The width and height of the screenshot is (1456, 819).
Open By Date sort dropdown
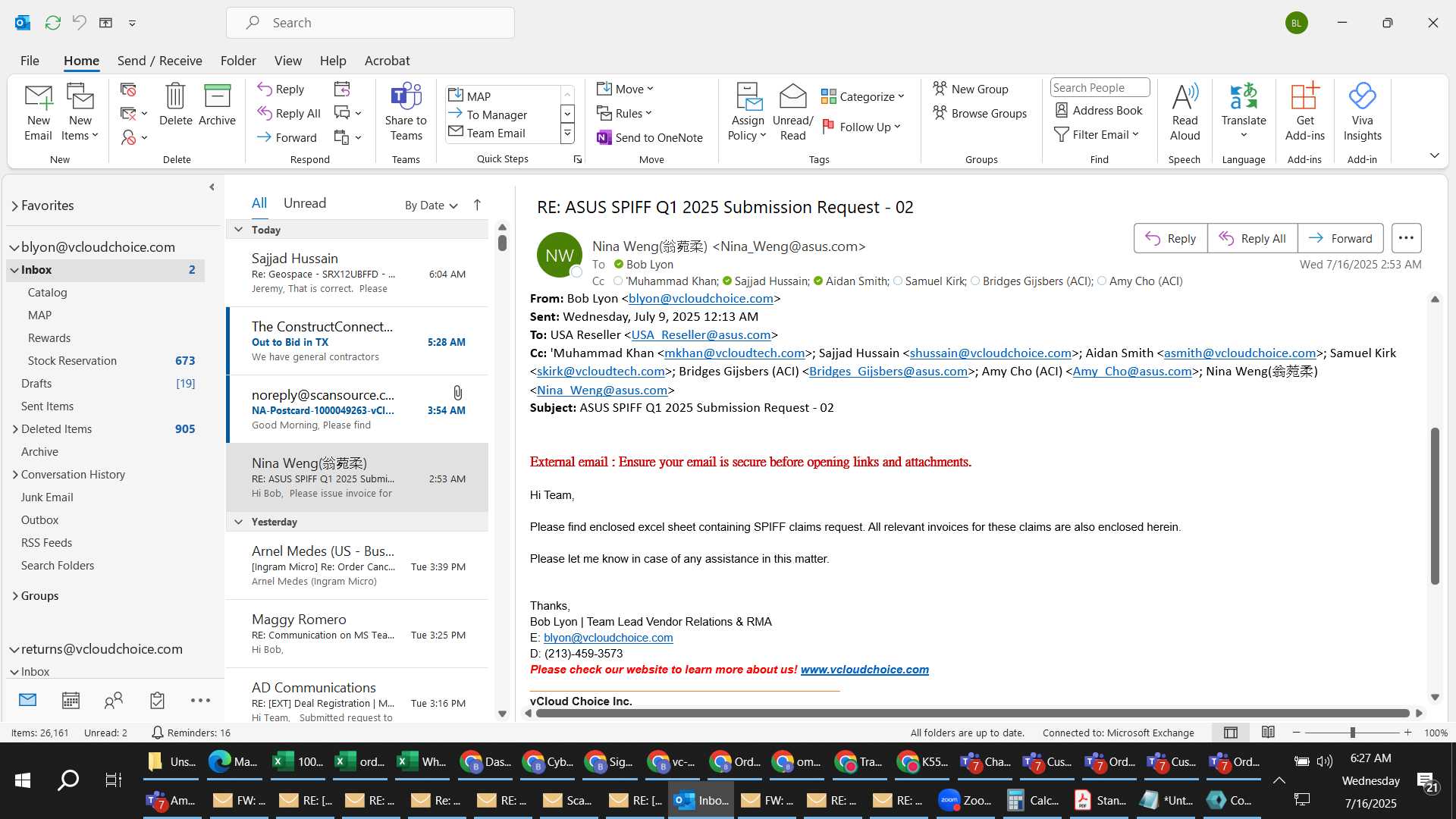pyautogui.click(x=431, y=205)
